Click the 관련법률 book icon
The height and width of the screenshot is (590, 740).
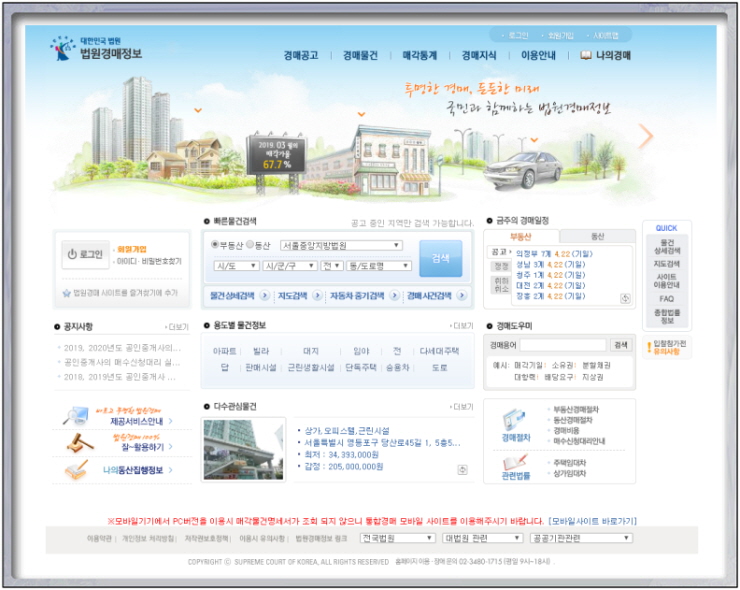pos(515,462)
